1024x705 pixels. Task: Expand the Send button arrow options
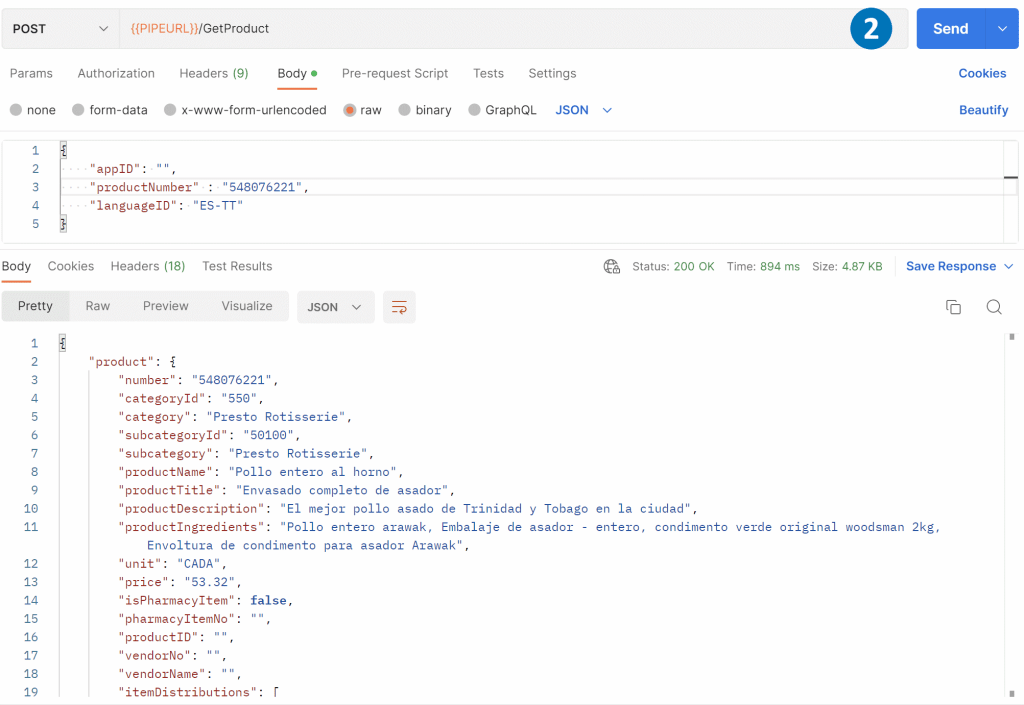click(x=1002, y=29)
